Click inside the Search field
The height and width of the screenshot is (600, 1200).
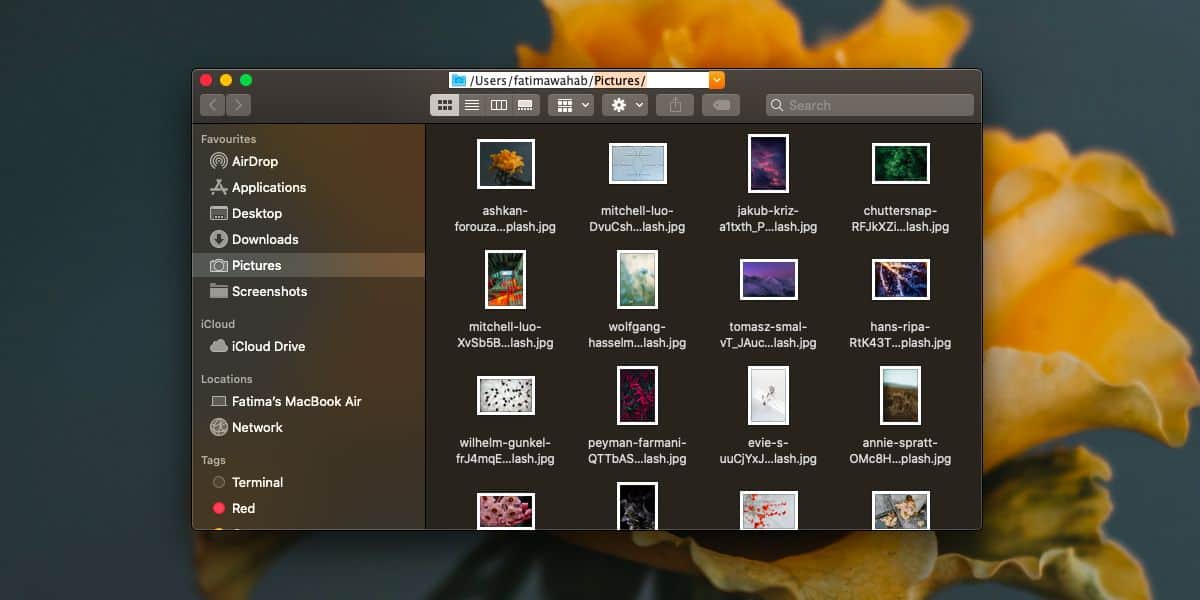(x=868, y=104)
